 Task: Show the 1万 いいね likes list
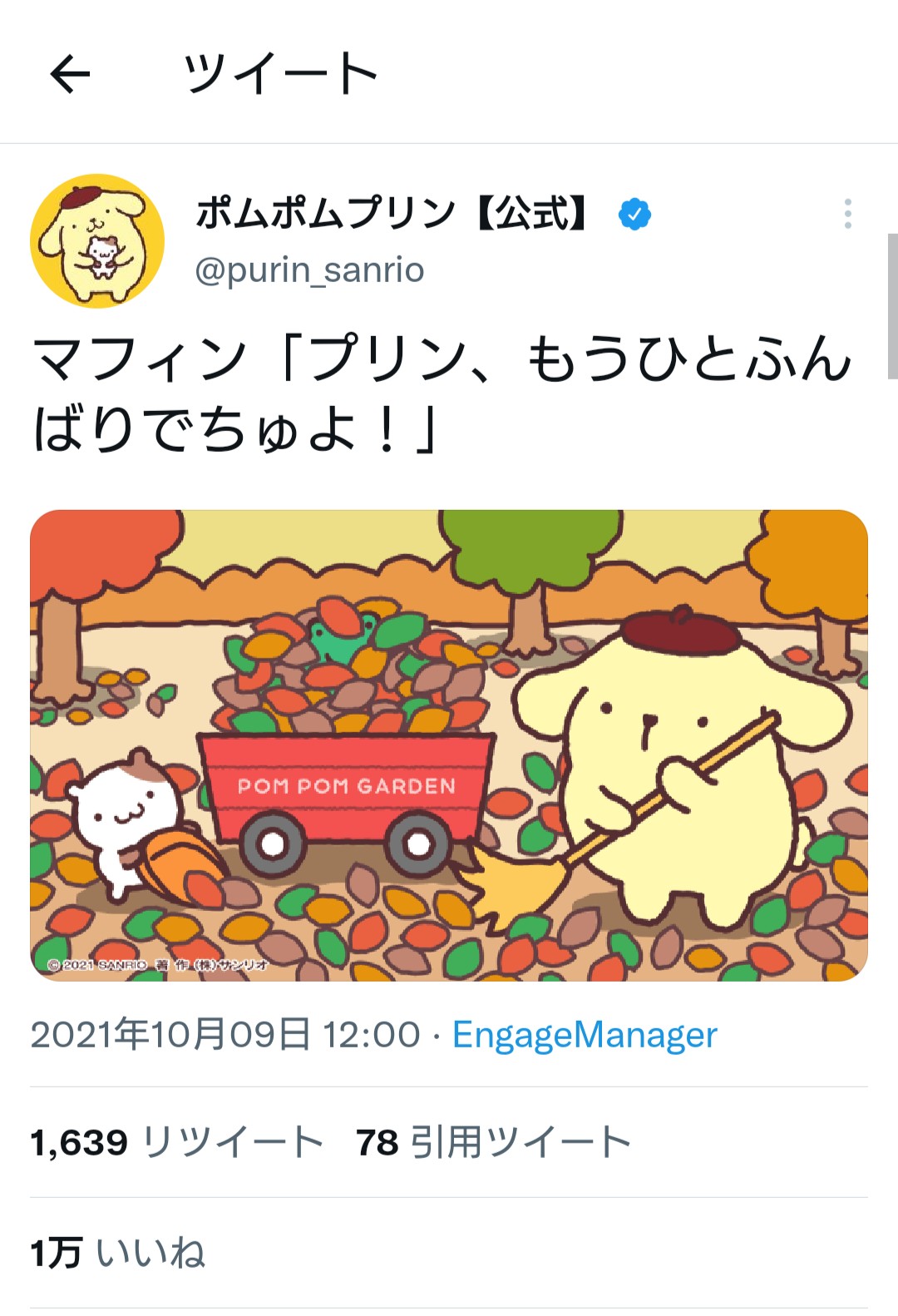117,1253
